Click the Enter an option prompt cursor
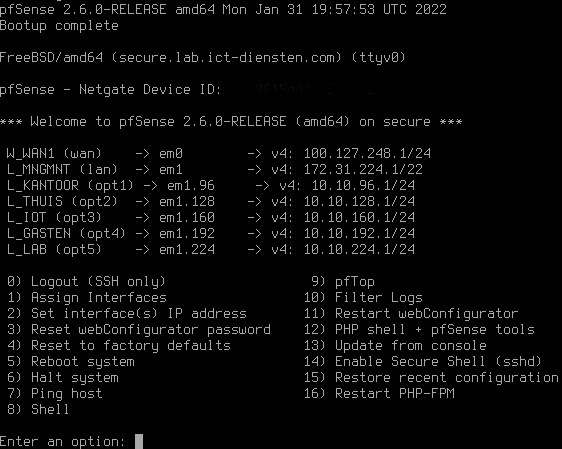 click(x=139, y=441)
